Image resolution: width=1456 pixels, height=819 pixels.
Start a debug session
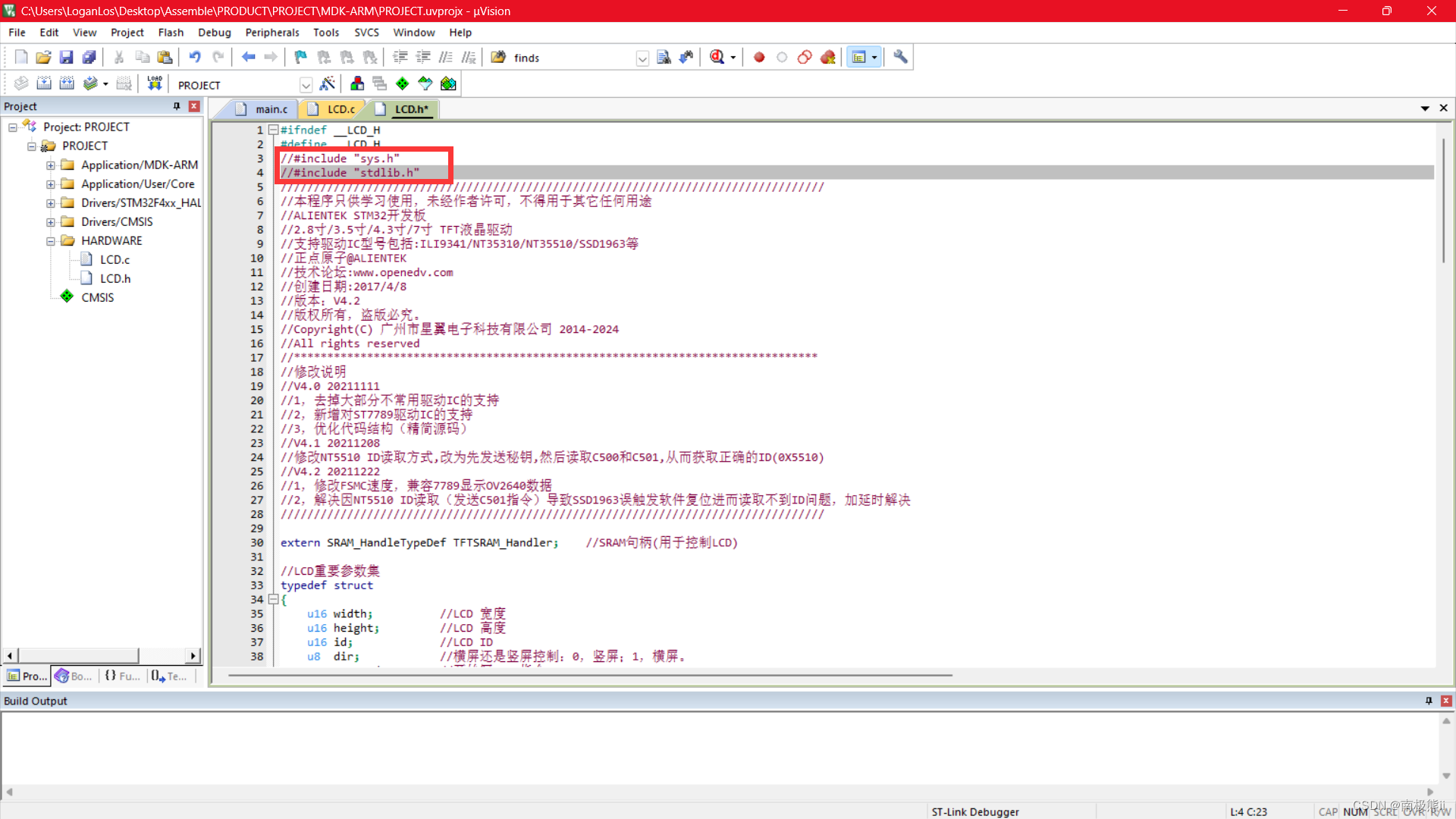click(717, 57)
